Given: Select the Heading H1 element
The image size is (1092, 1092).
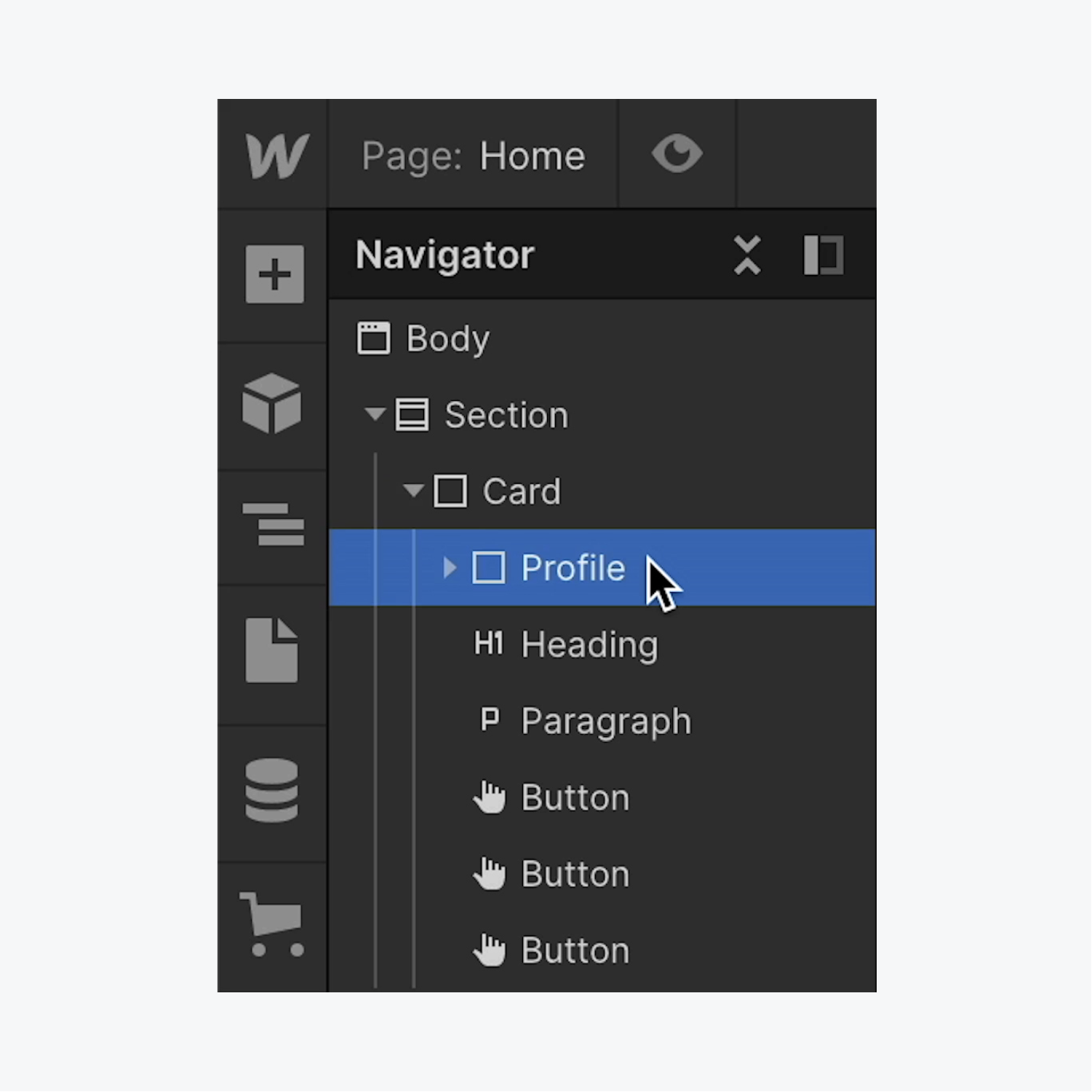Looking at the screenshot, I should click(602, 645).
